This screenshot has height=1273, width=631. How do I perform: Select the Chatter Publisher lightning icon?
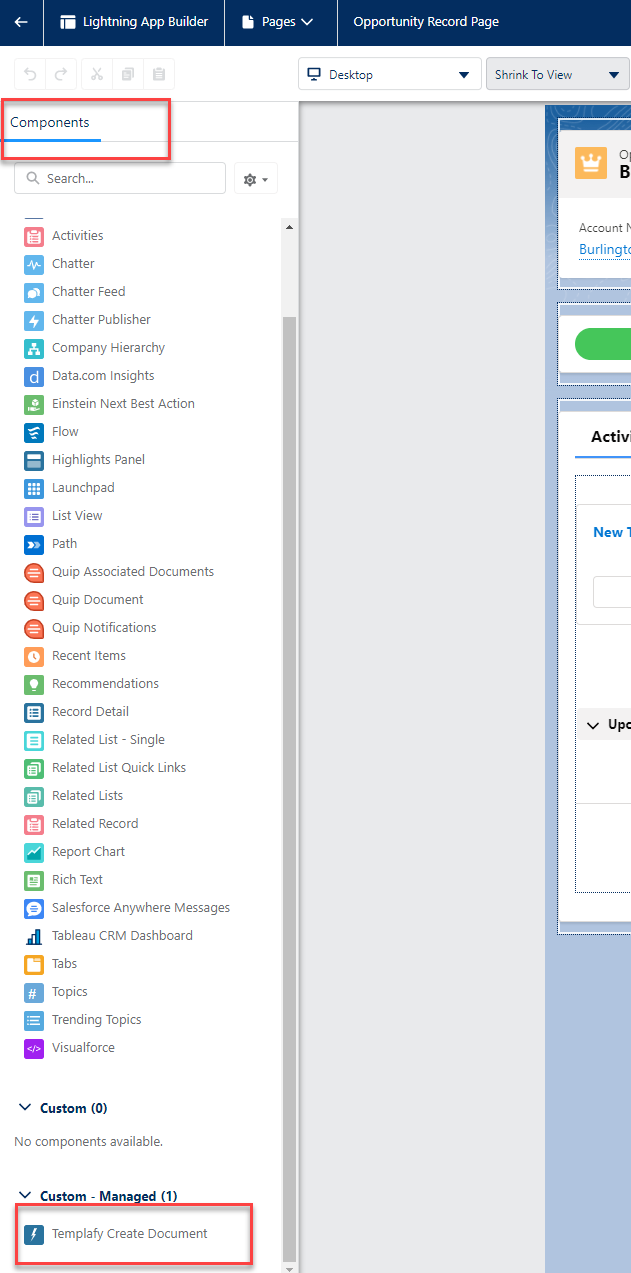pyautogui.click(x=34, y=320)
